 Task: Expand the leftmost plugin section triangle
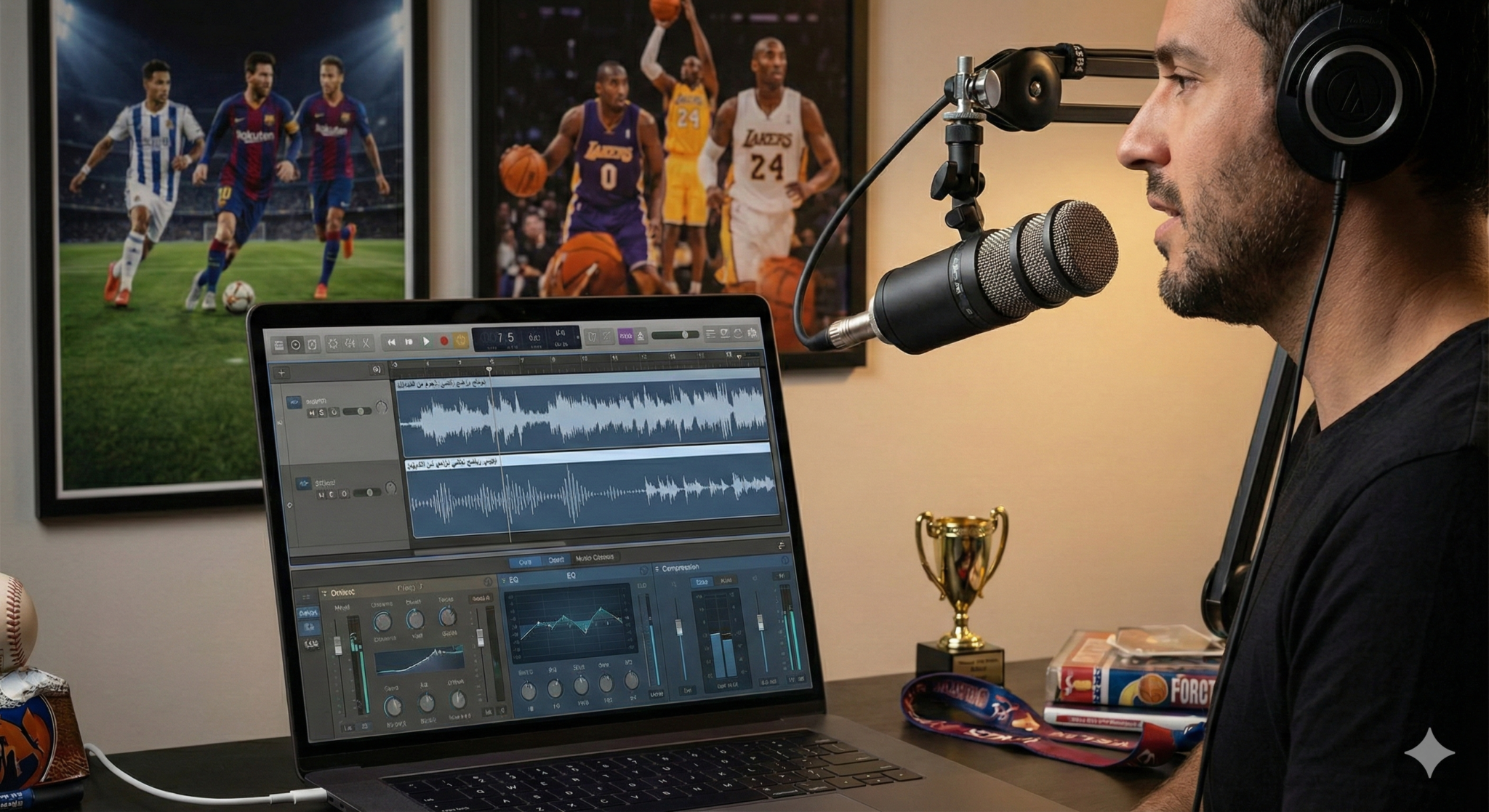(x=324, y=592)
